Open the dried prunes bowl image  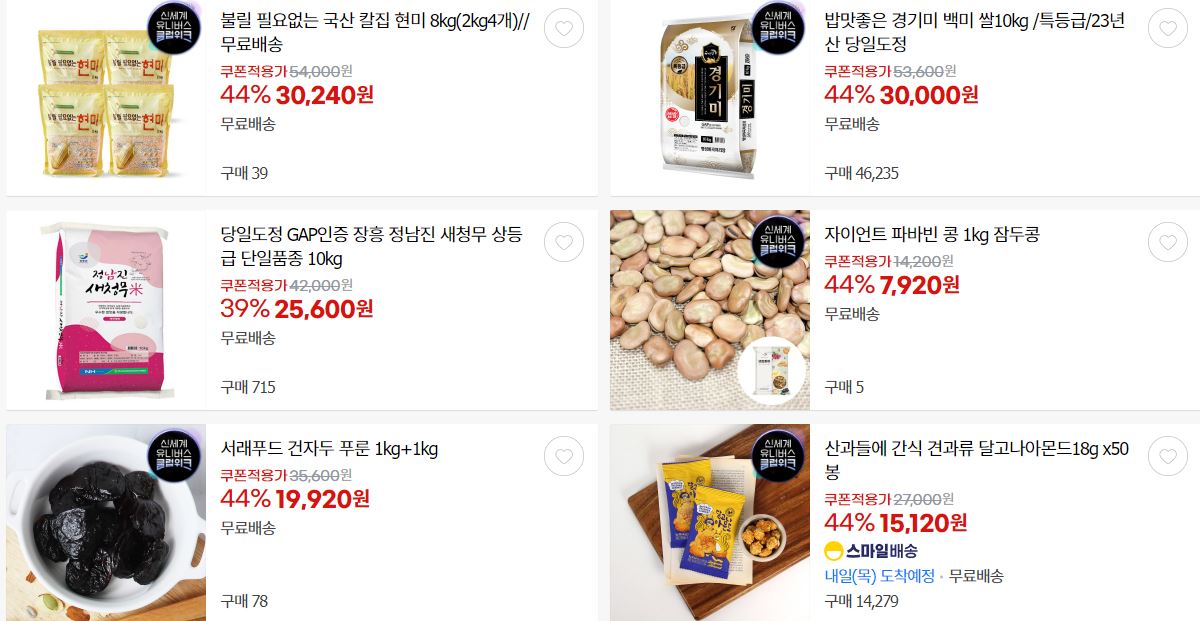[106, 522]
